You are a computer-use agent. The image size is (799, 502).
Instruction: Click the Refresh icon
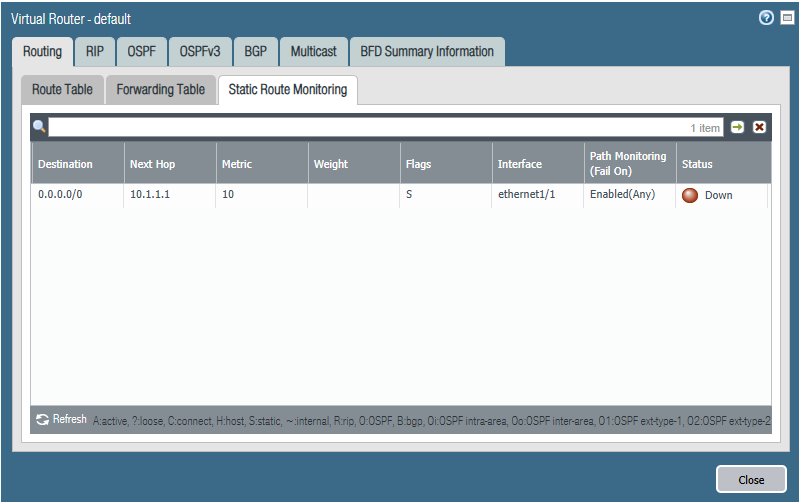pos(42,419)
